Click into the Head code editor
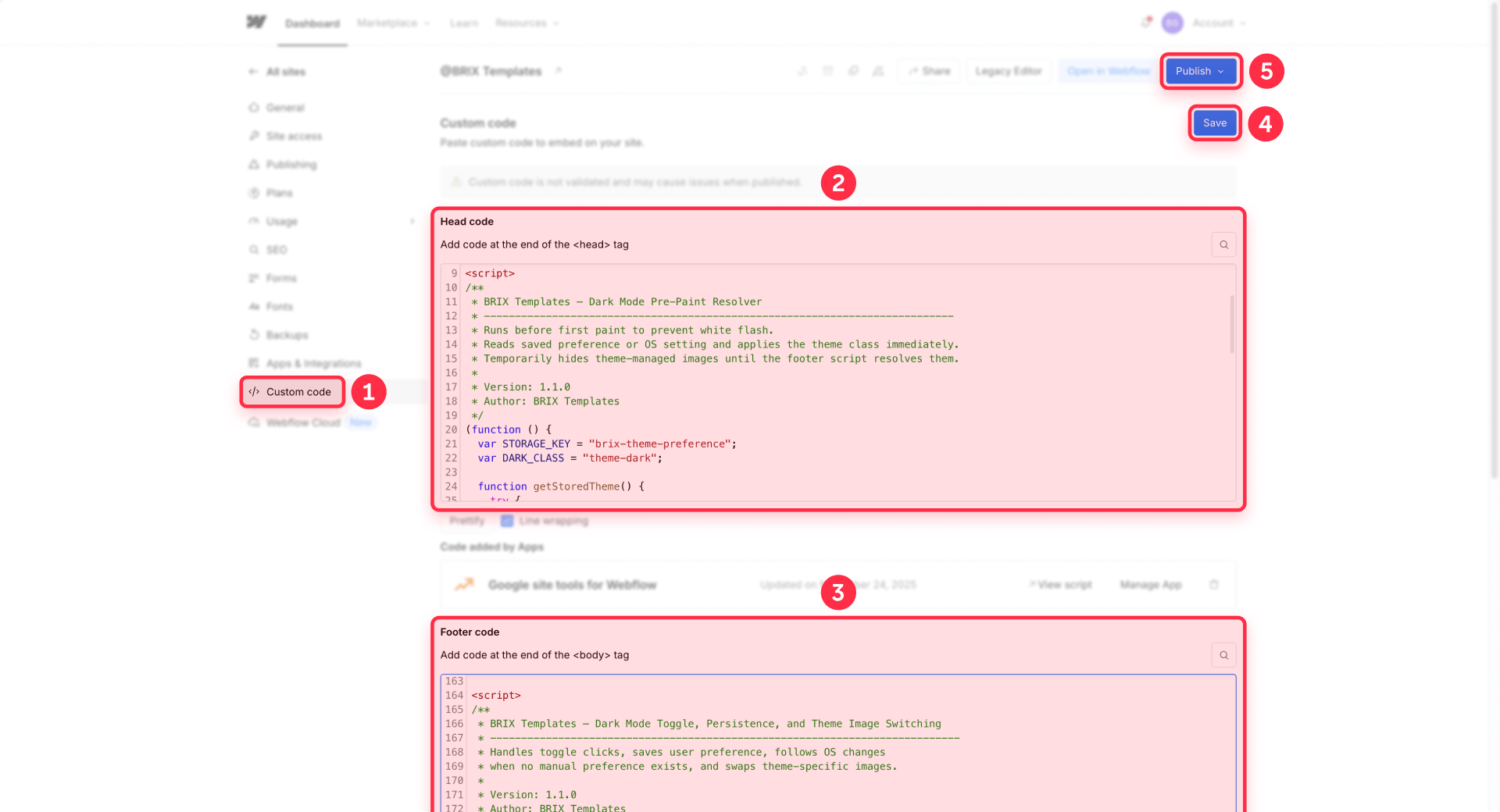Image resolution: width=1500 pixels, height=812 pixels. tap(837, 383)
